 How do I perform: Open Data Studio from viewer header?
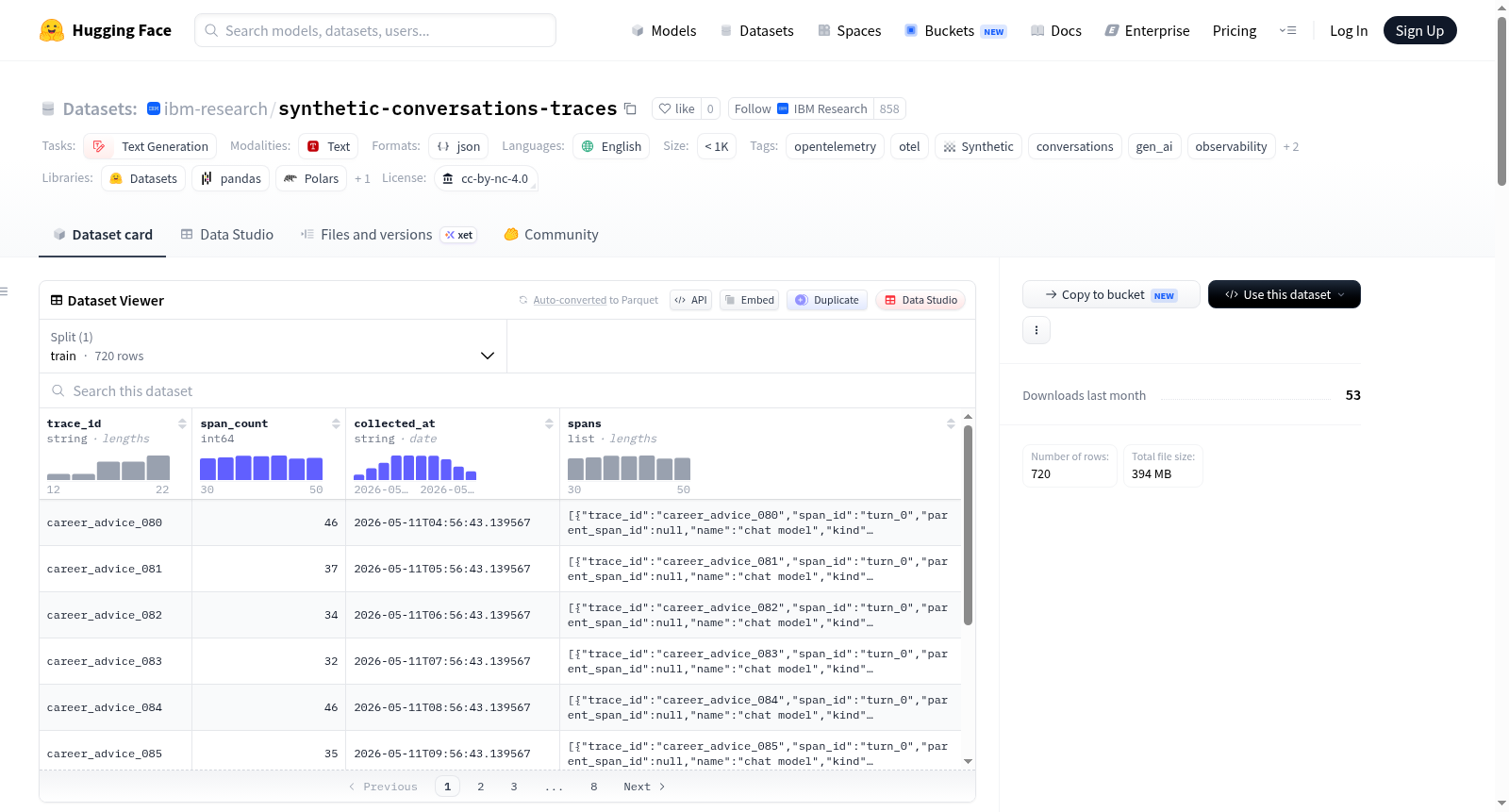point(920,300)
